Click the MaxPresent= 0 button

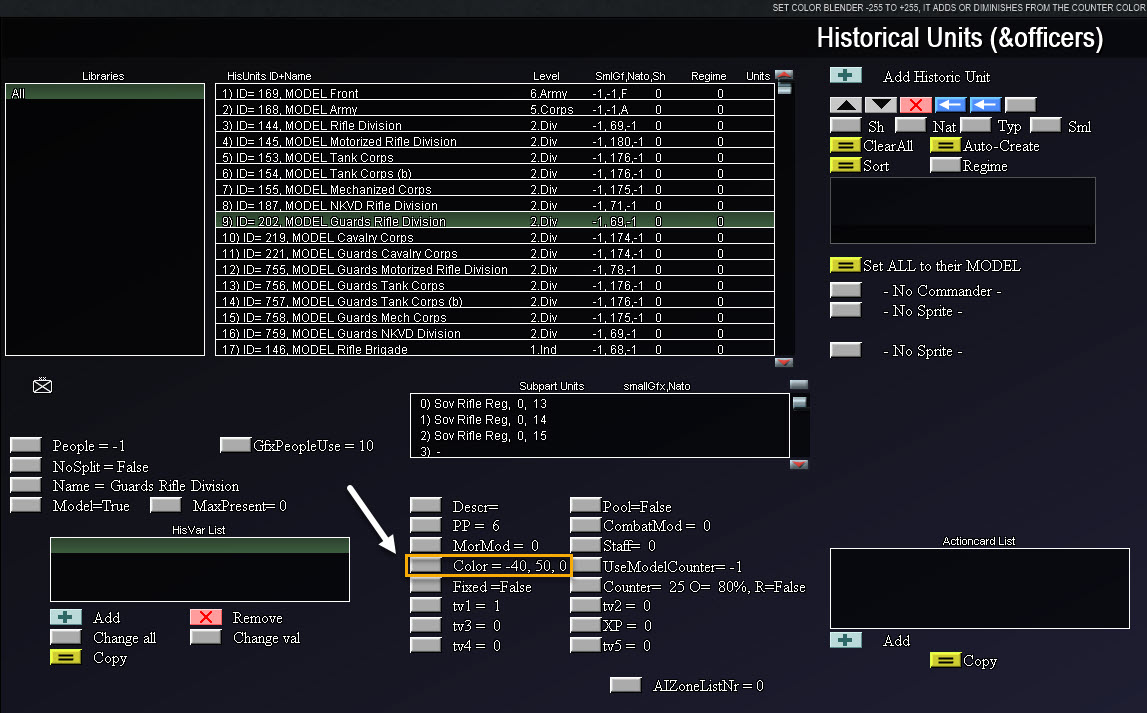pyautogui.click(x=166, y=505)
